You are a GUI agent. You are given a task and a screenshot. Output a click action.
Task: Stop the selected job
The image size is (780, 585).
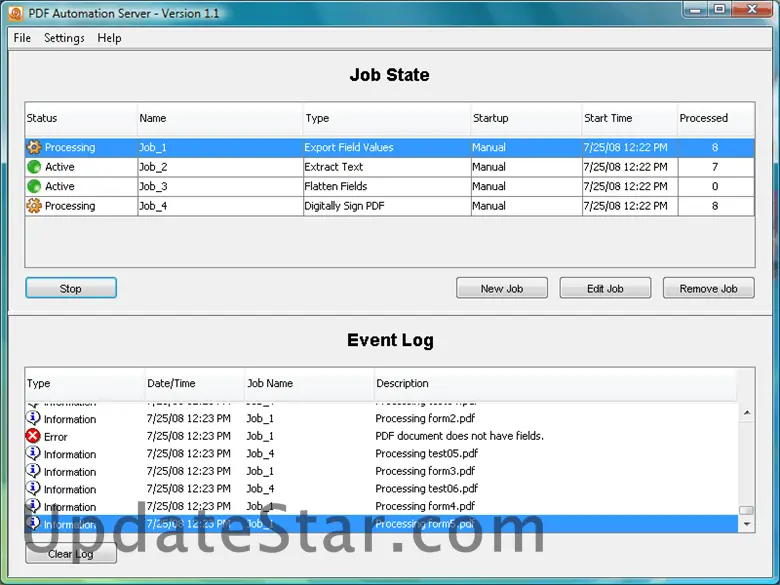tap(71, 288)
